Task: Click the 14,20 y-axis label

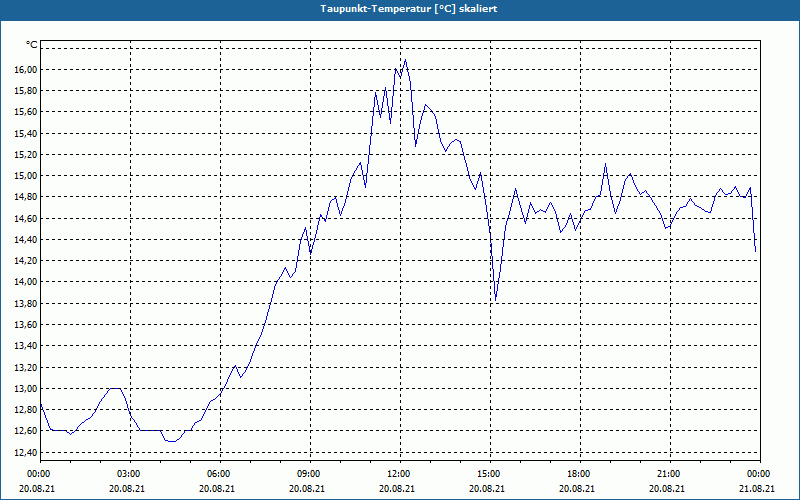Action: pyautogui.click(x=28, y=261)
